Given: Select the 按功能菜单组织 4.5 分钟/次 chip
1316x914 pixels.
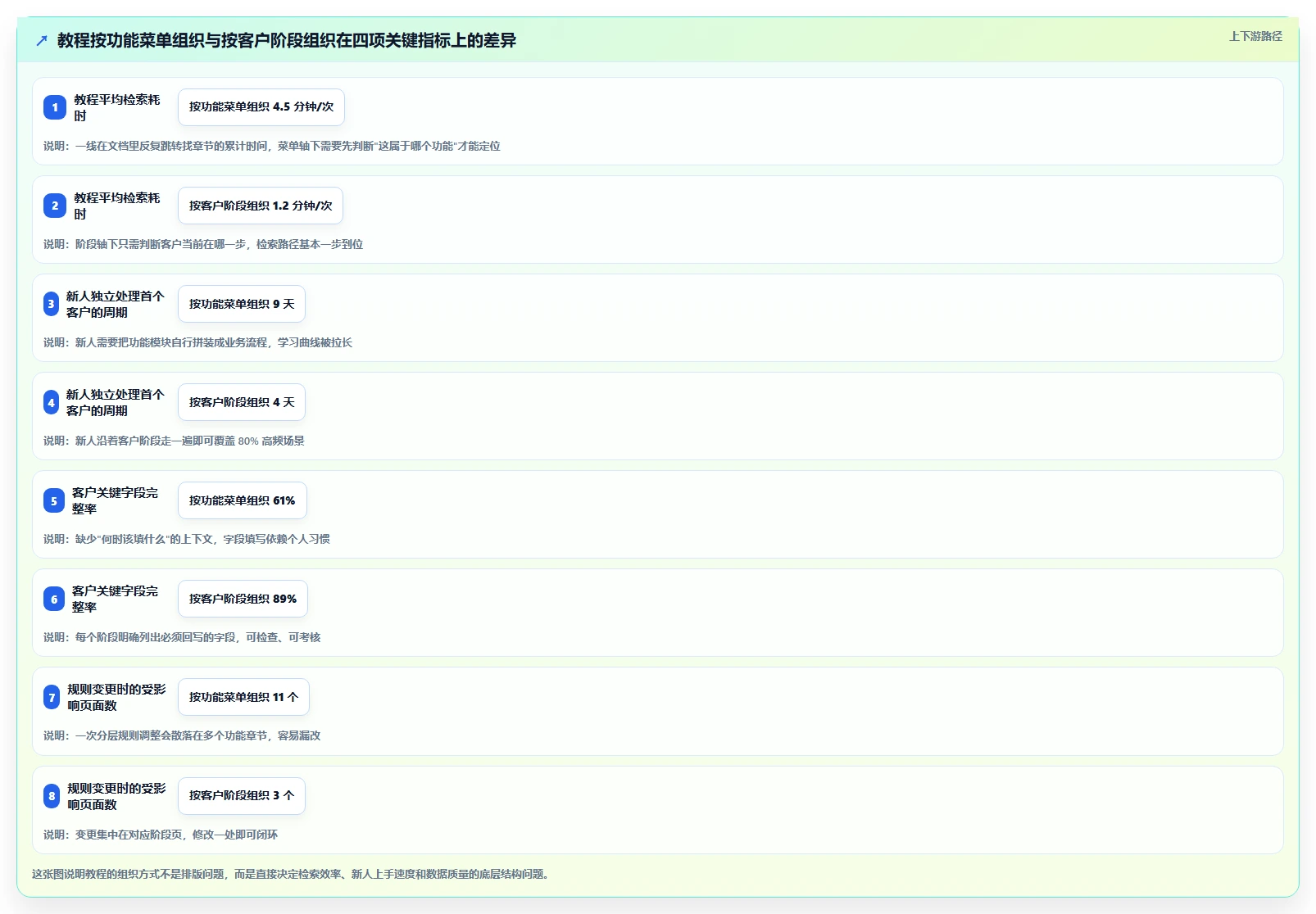Looking at the screenshot, I should (x=261, y=107).
